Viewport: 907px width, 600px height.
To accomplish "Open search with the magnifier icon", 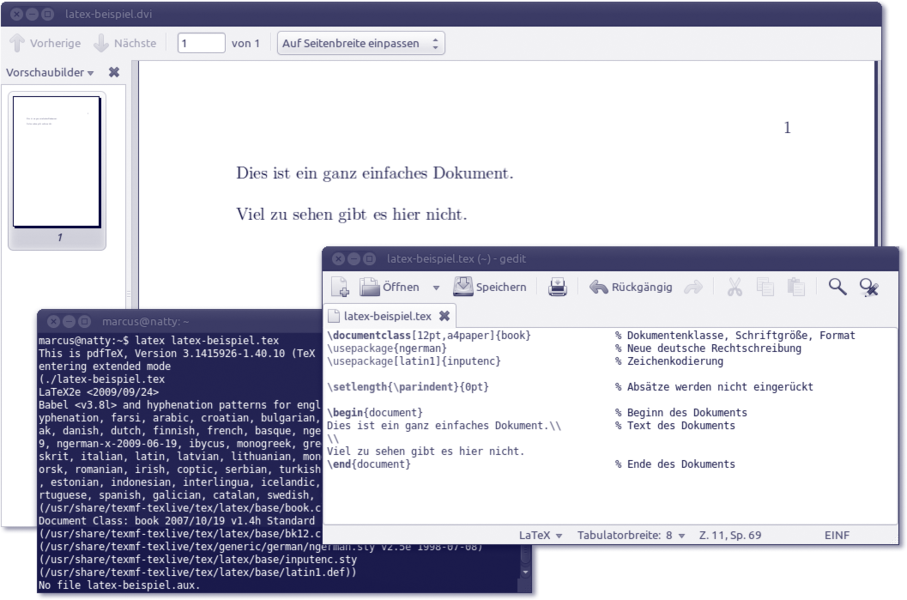I will pos(837,287).
